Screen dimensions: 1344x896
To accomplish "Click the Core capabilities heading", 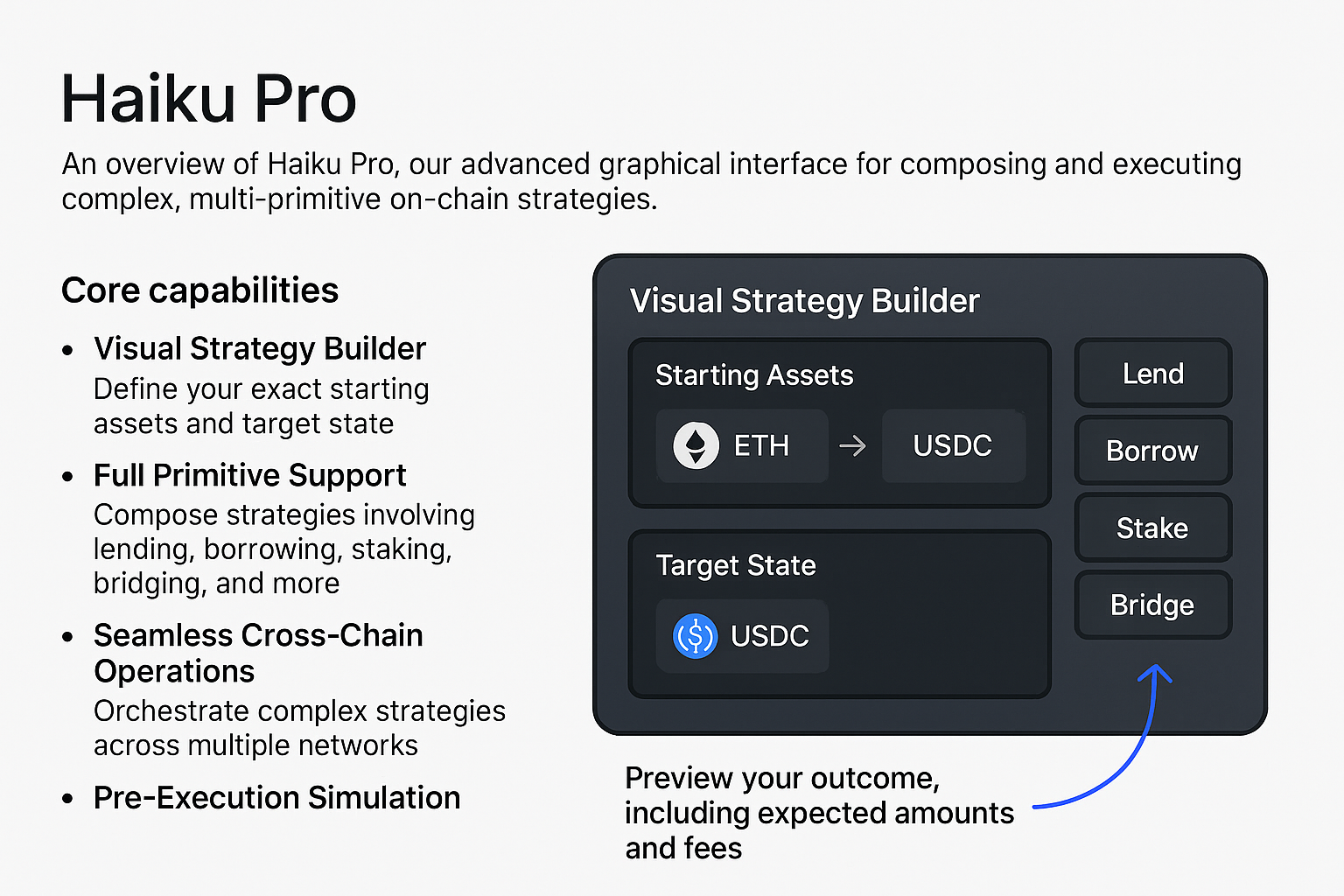I will click(x=199, y=290).
